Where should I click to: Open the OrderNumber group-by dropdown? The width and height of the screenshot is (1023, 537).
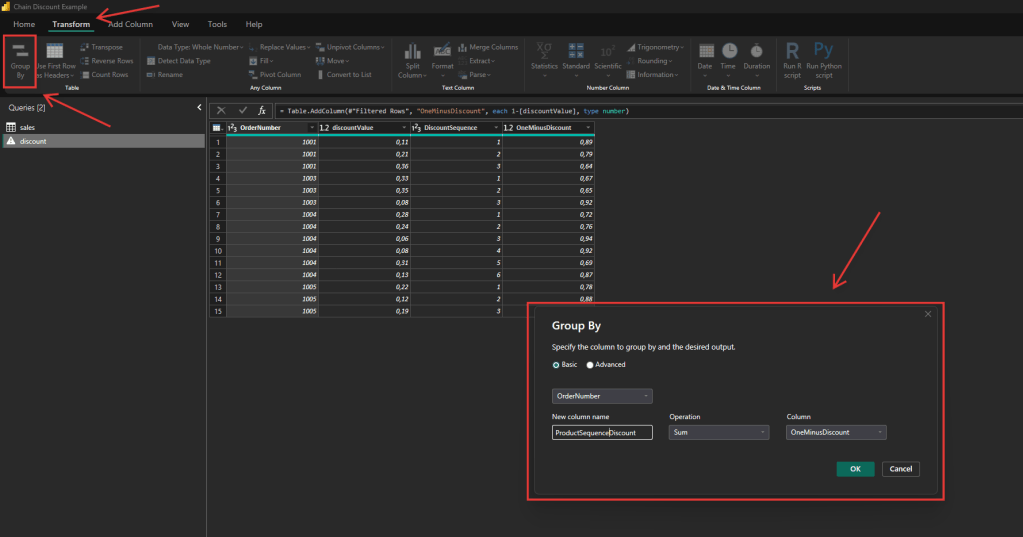[602, 396]
